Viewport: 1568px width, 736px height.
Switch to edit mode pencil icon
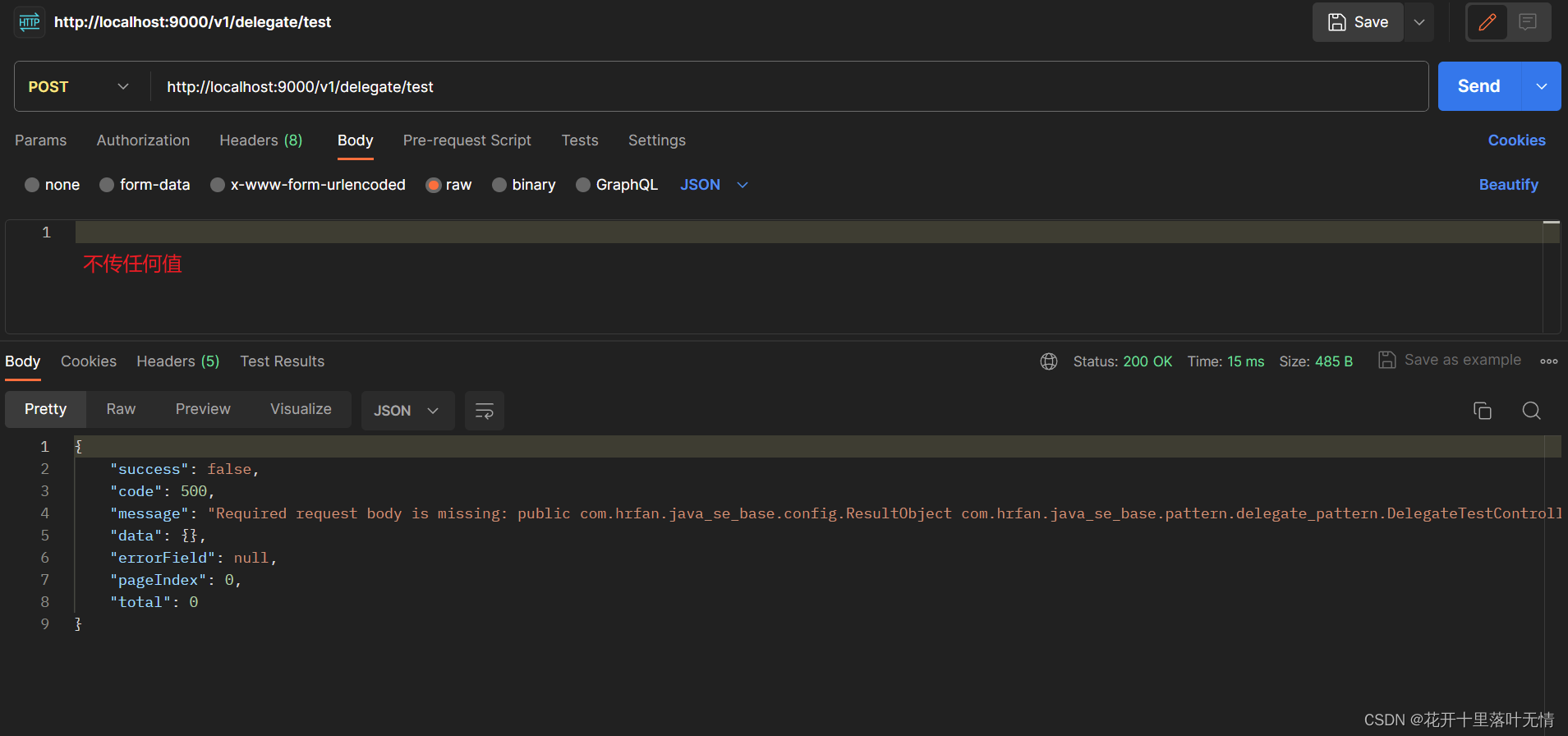point(1488,22)
